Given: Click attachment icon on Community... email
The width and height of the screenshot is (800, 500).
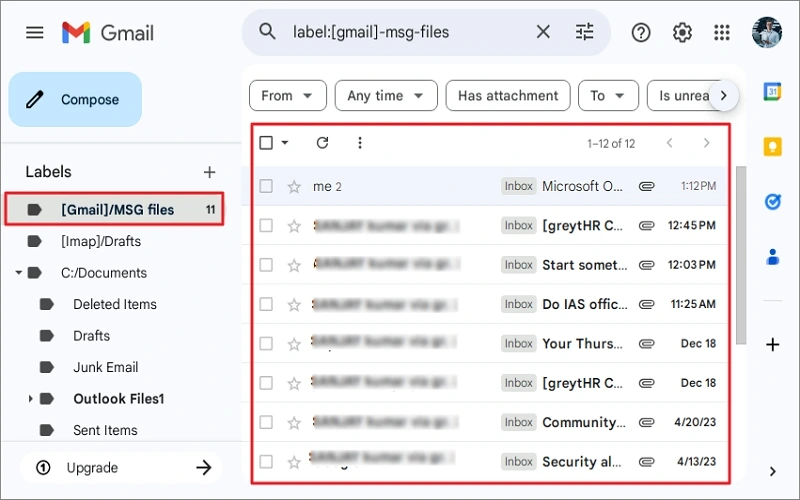Looking at the screenshot, I should click(x=646, y=422).
